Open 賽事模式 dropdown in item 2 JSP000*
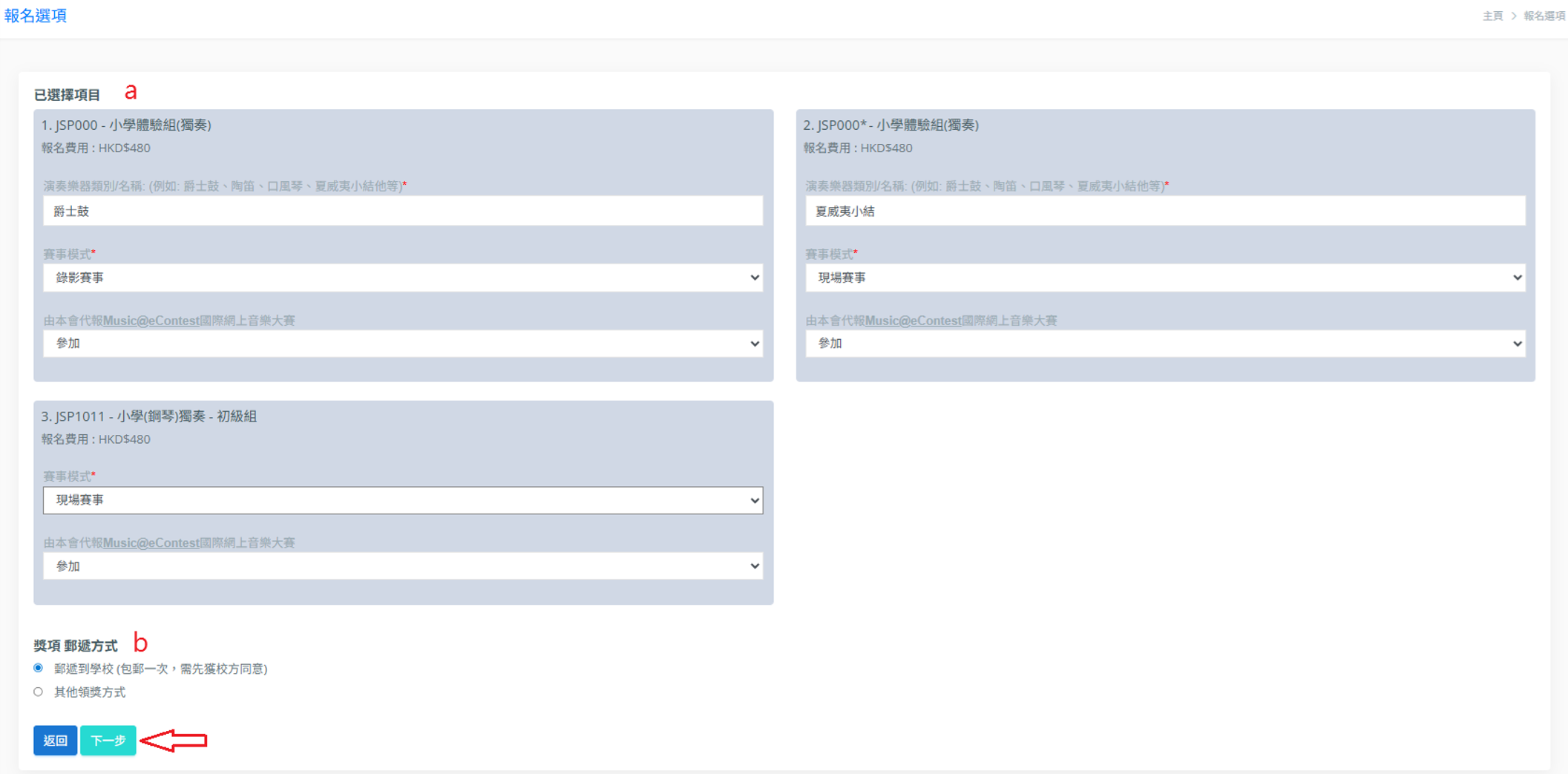 point(1165,278)
